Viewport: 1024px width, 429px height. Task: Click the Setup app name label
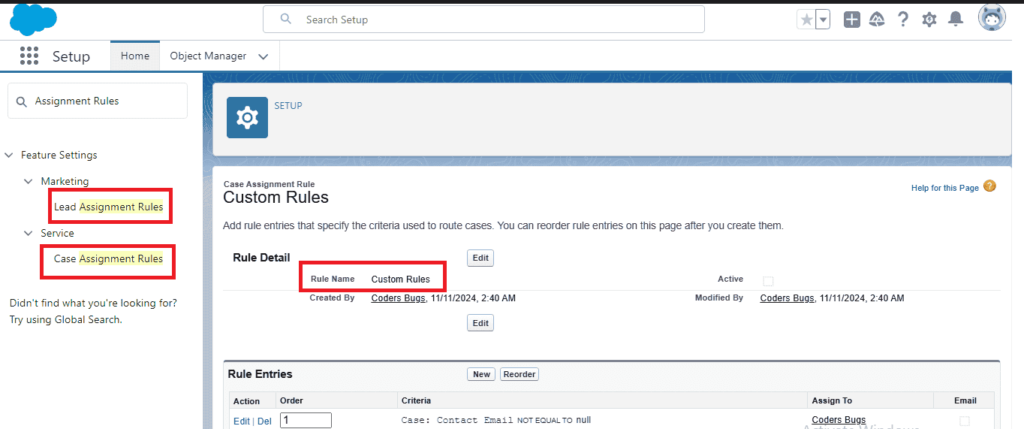point(71,56)
